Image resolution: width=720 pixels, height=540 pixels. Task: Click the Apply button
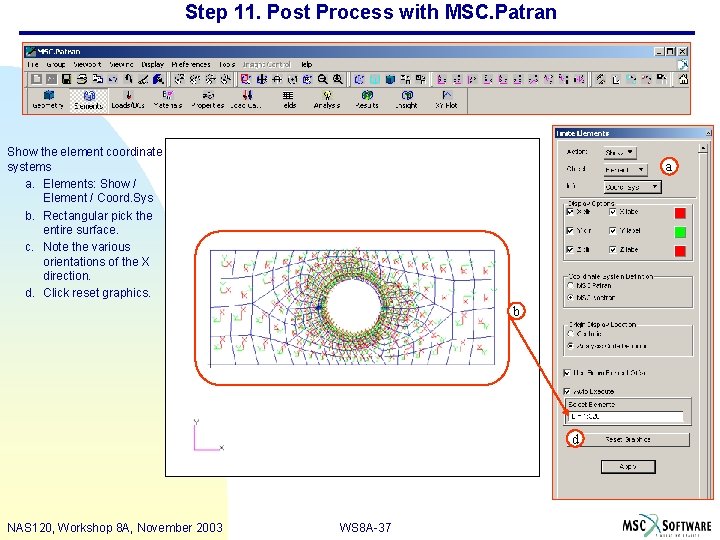[x=628, y=467]
